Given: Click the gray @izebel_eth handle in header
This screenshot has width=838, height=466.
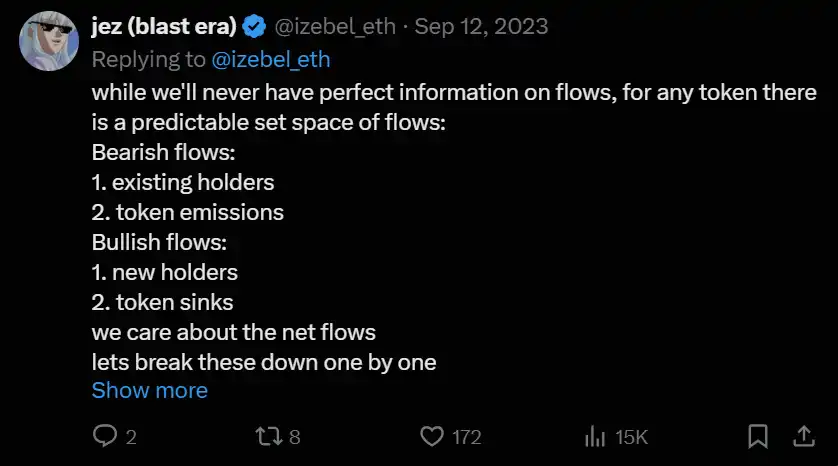Looking at the screenshot, I should (x=337, y=27).
